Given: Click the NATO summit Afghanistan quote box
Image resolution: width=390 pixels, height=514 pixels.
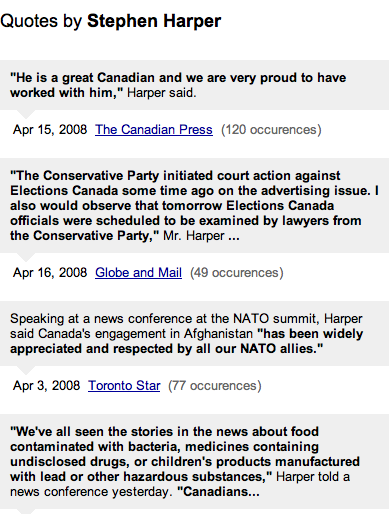Looking at the screenshot, I should click(x=194, y=334).
